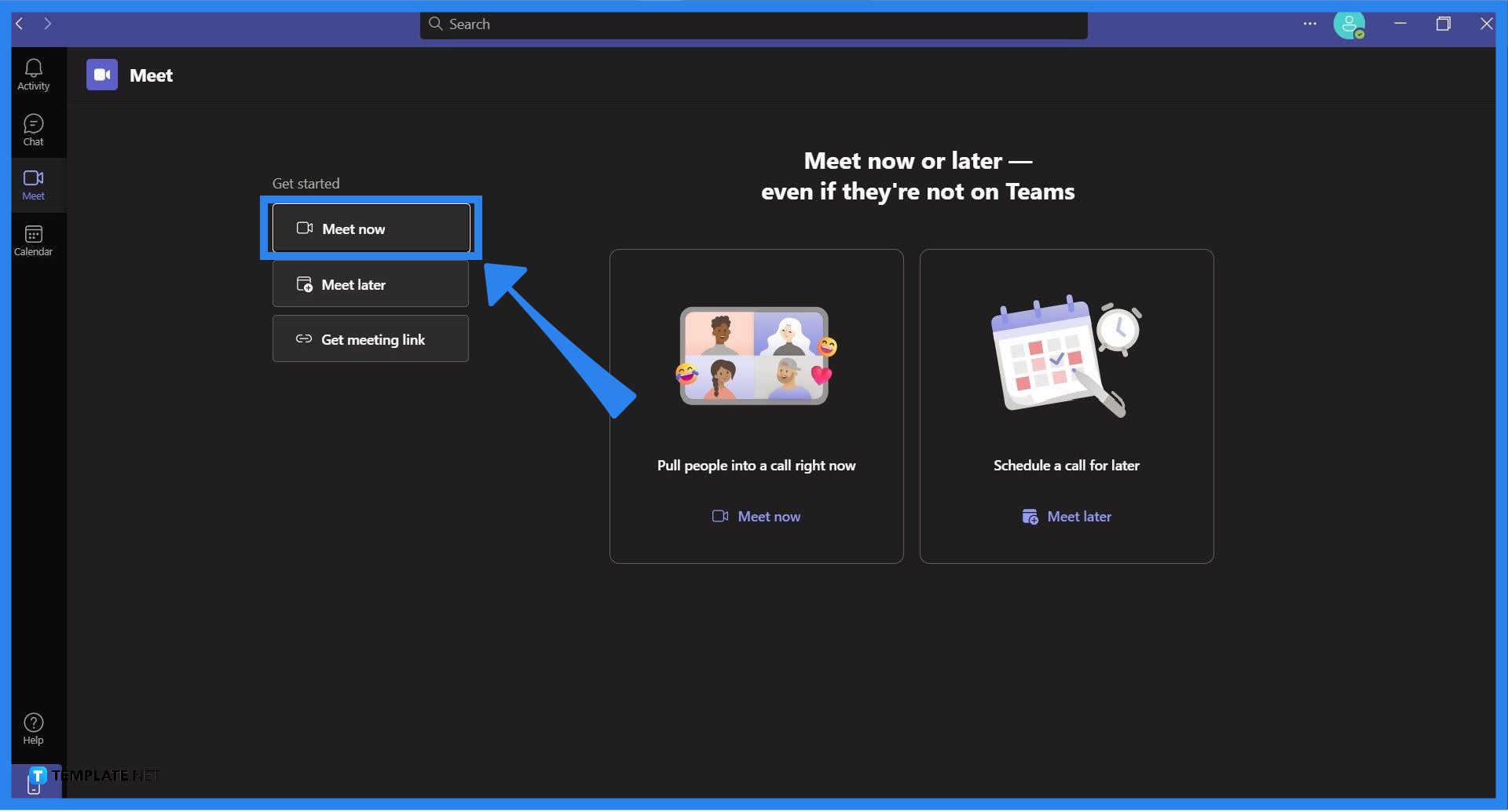Viewport: 1508px width, 812px height.
Task: Open the More options ellipsis menu
Action: click(x=1309, y=24)
